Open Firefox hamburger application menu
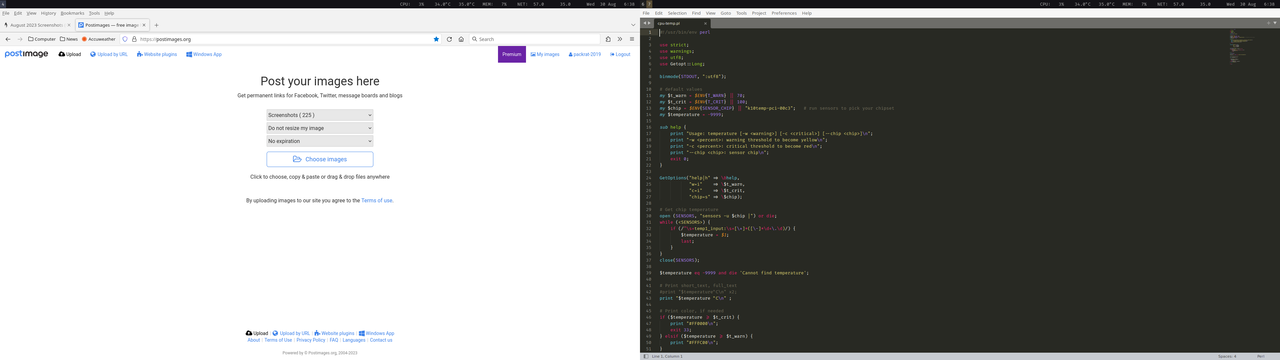 [632, 39]
